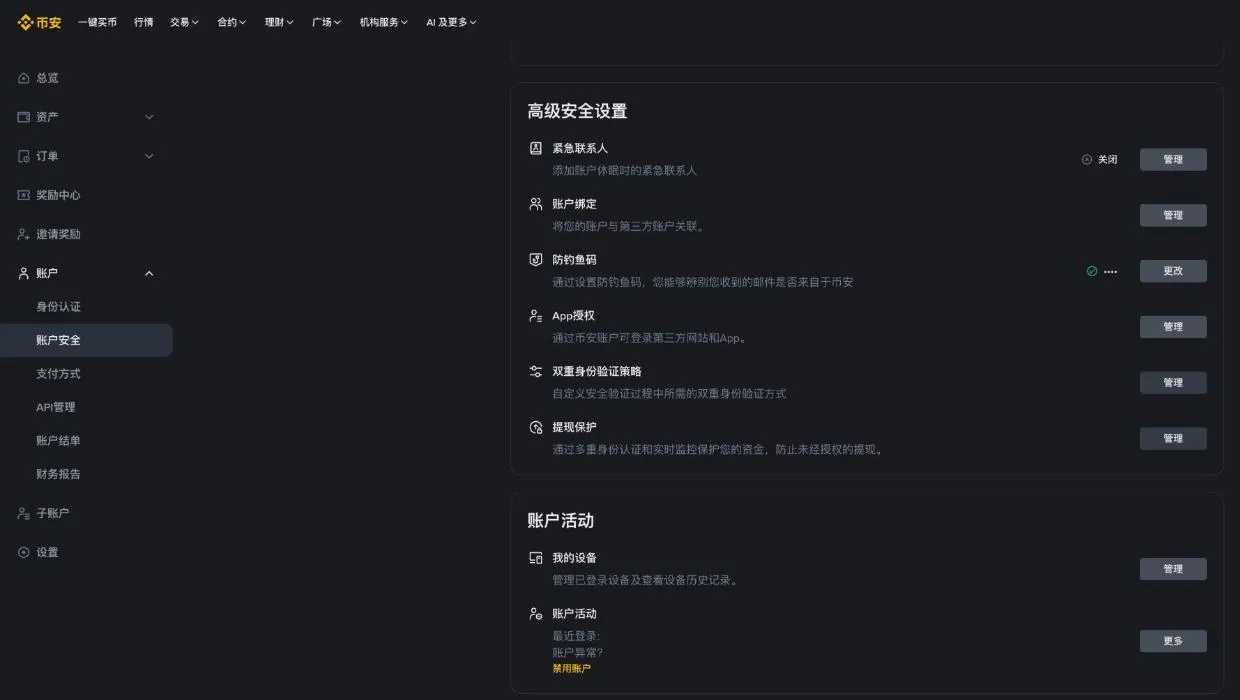1240x700 pixels.
Task: Click the 防钓鱼码 shield icon
Action: (536, 260)
